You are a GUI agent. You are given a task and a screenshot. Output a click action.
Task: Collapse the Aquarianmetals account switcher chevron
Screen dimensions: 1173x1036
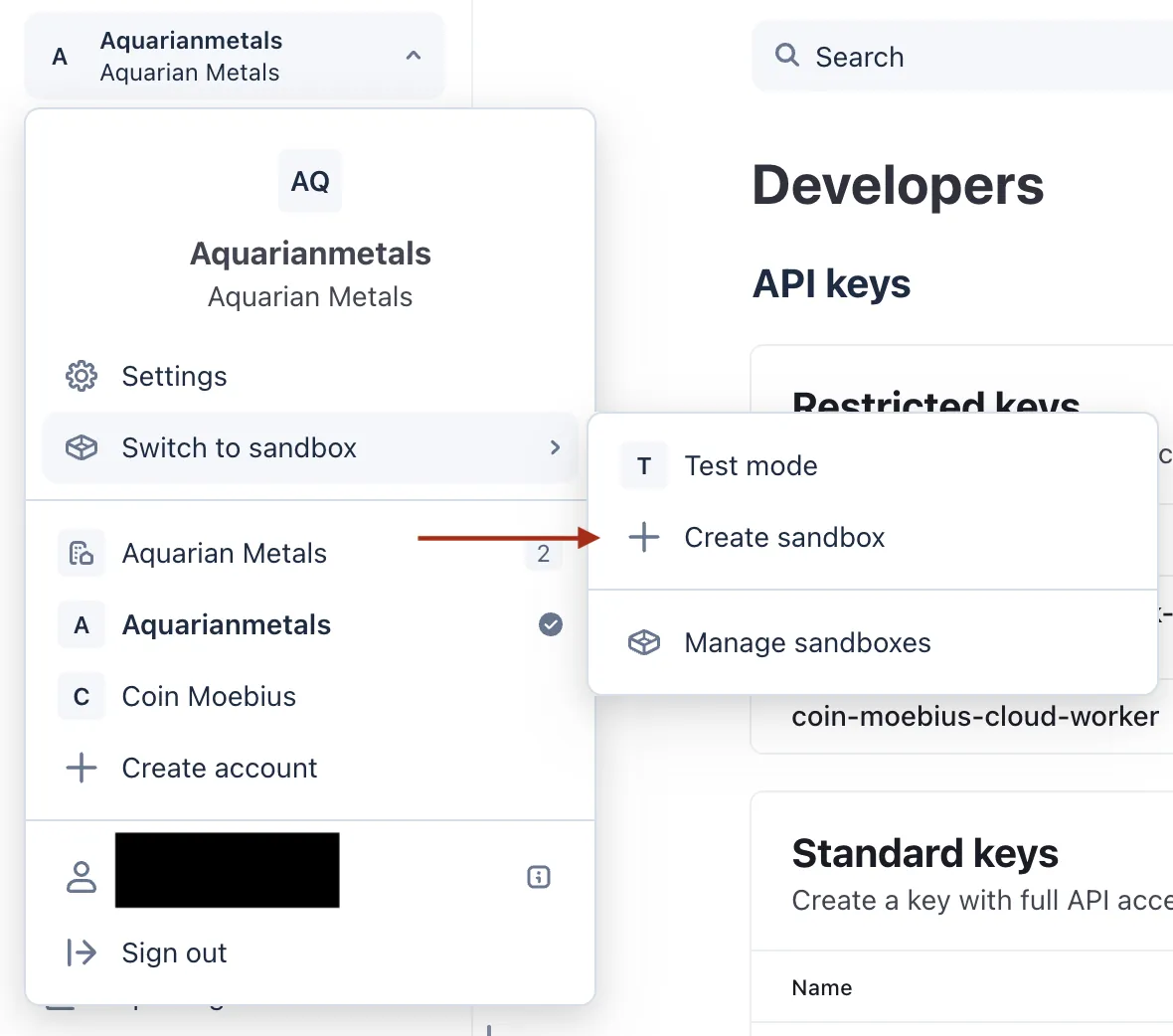click(x=413, y=56)
